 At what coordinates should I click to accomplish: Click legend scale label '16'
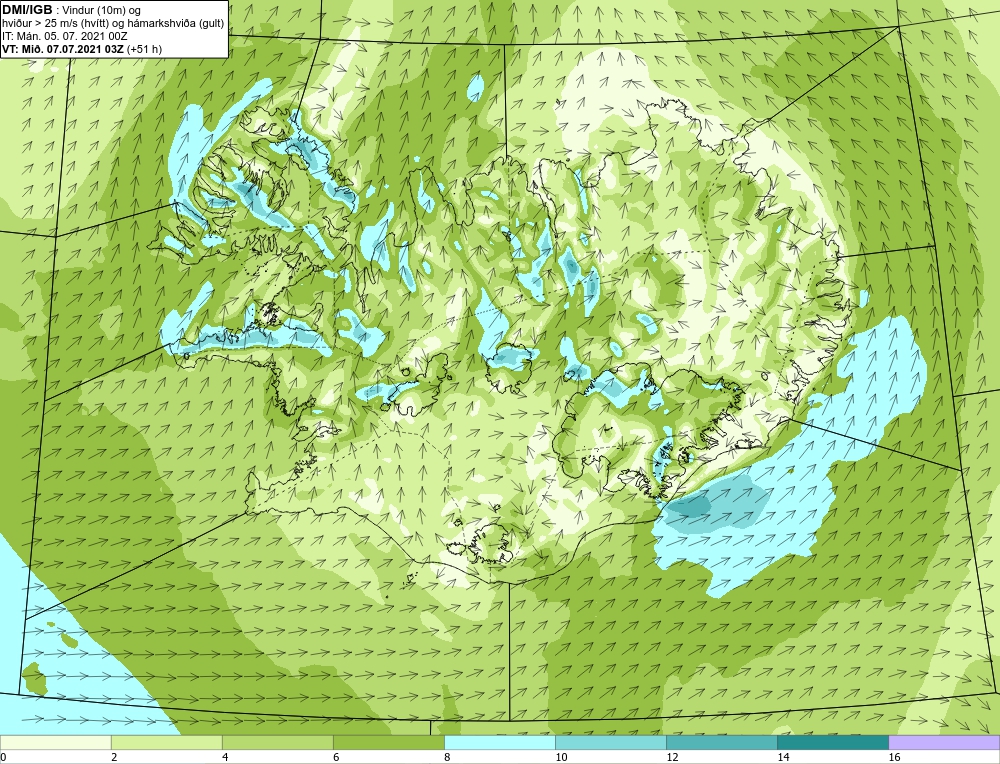click(x=894, y=757)
